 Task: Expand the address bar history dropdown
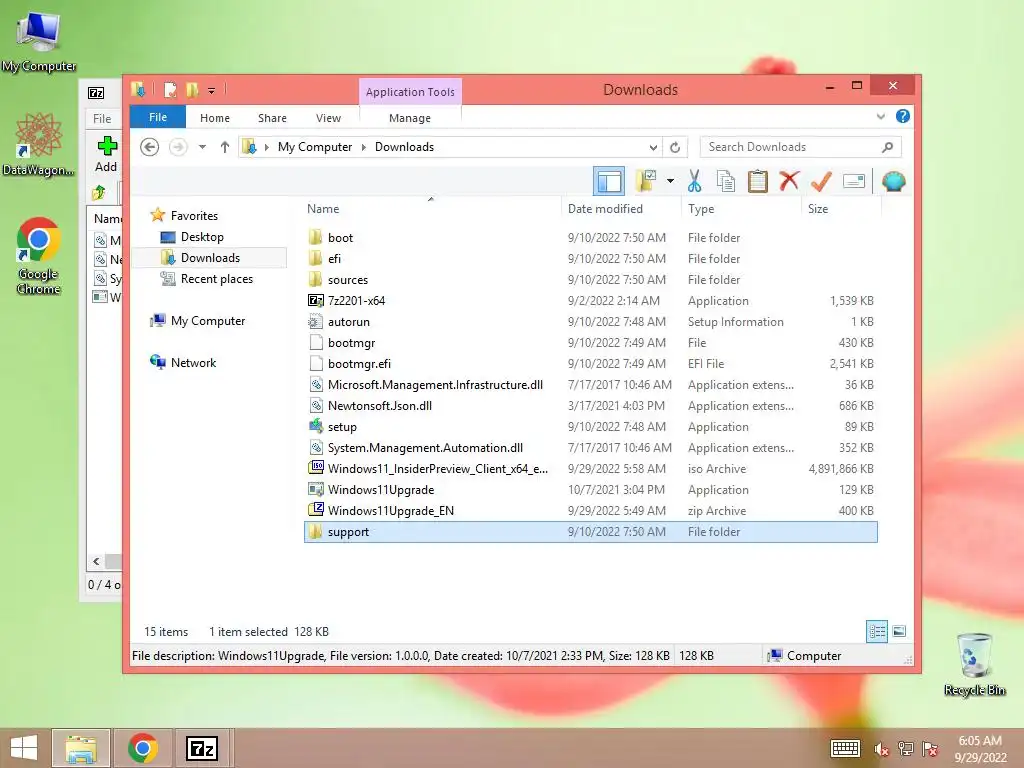(x=653, y=147)
